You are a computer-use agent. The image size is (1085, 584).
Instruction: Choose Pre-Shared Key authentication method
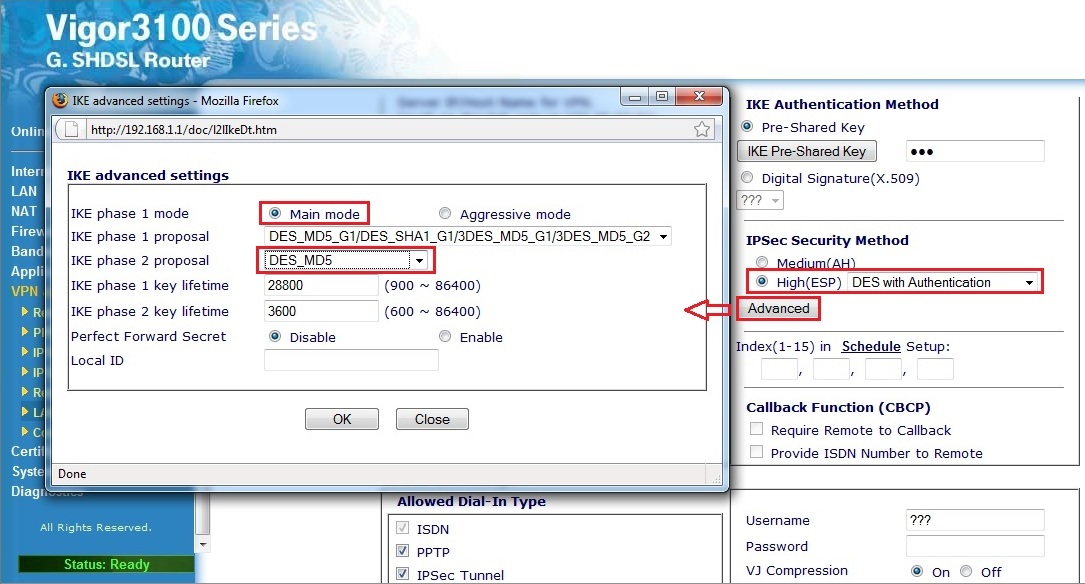click(x=747, y=127)
